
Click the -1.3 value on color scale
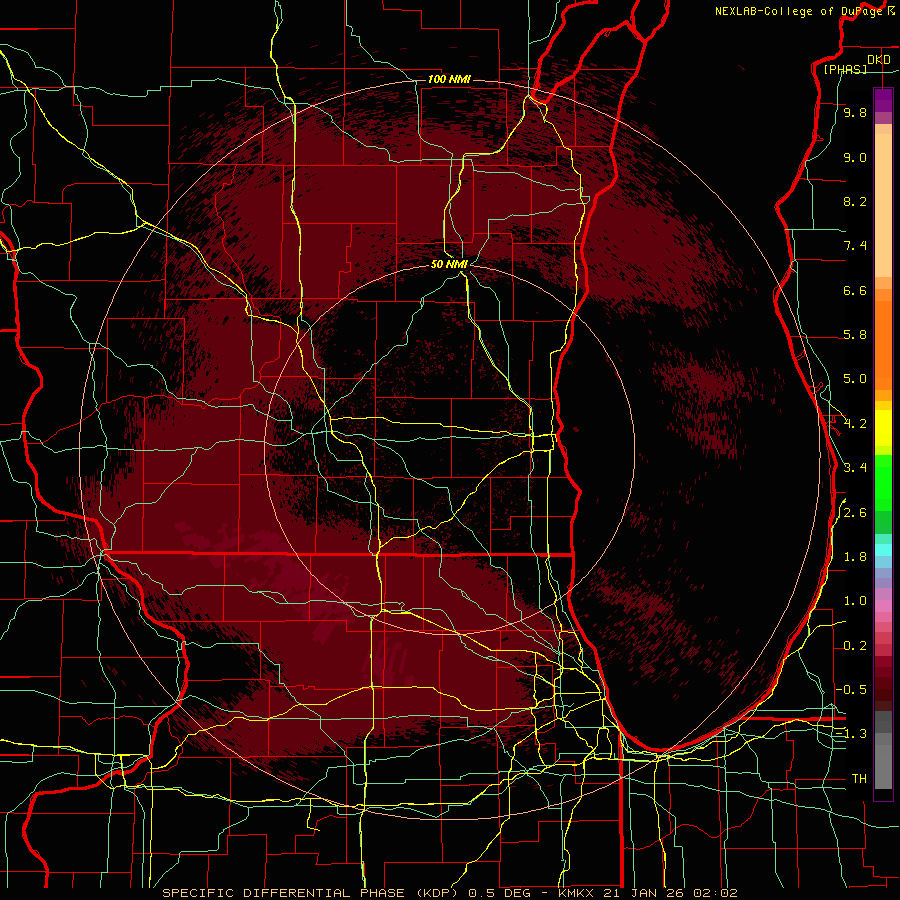pos(852,734)
